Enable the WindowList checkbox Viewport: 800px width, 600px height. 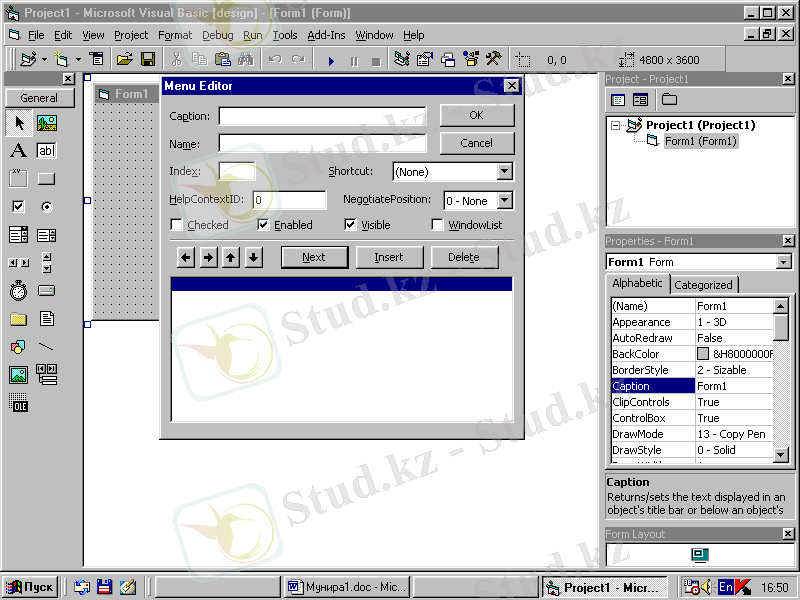pyautogui.click(x=437, y=225)
